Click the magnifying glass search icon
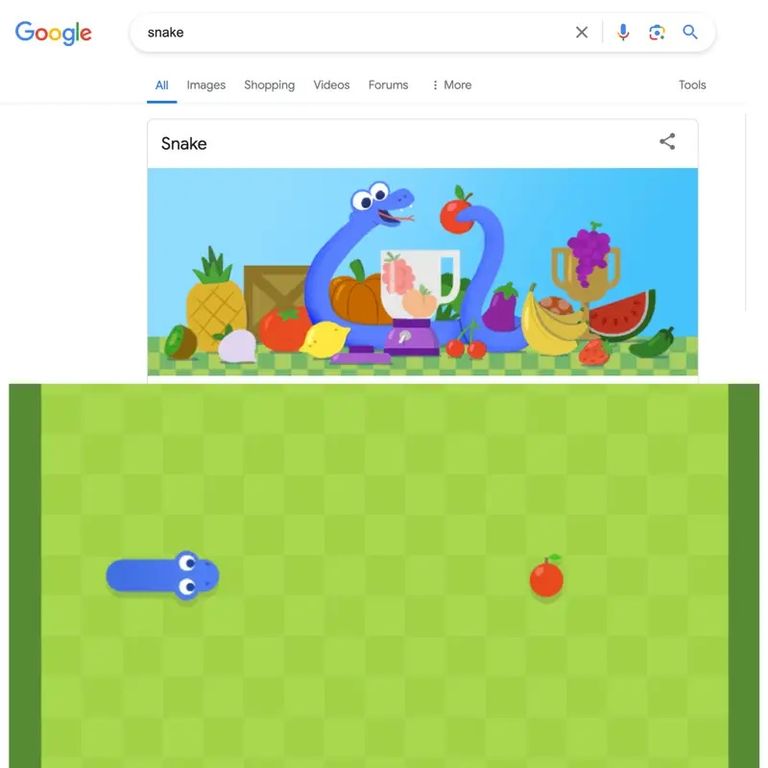The width and height of the screenshot is (768, 768). 690,32
